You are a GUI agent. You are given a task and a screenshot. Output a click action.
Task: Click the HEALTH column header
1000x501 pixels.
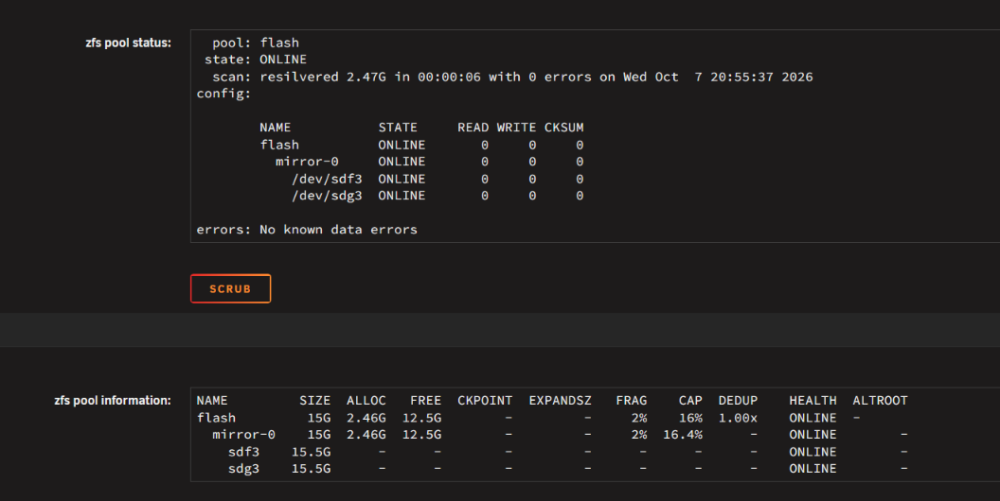(813, 400)
